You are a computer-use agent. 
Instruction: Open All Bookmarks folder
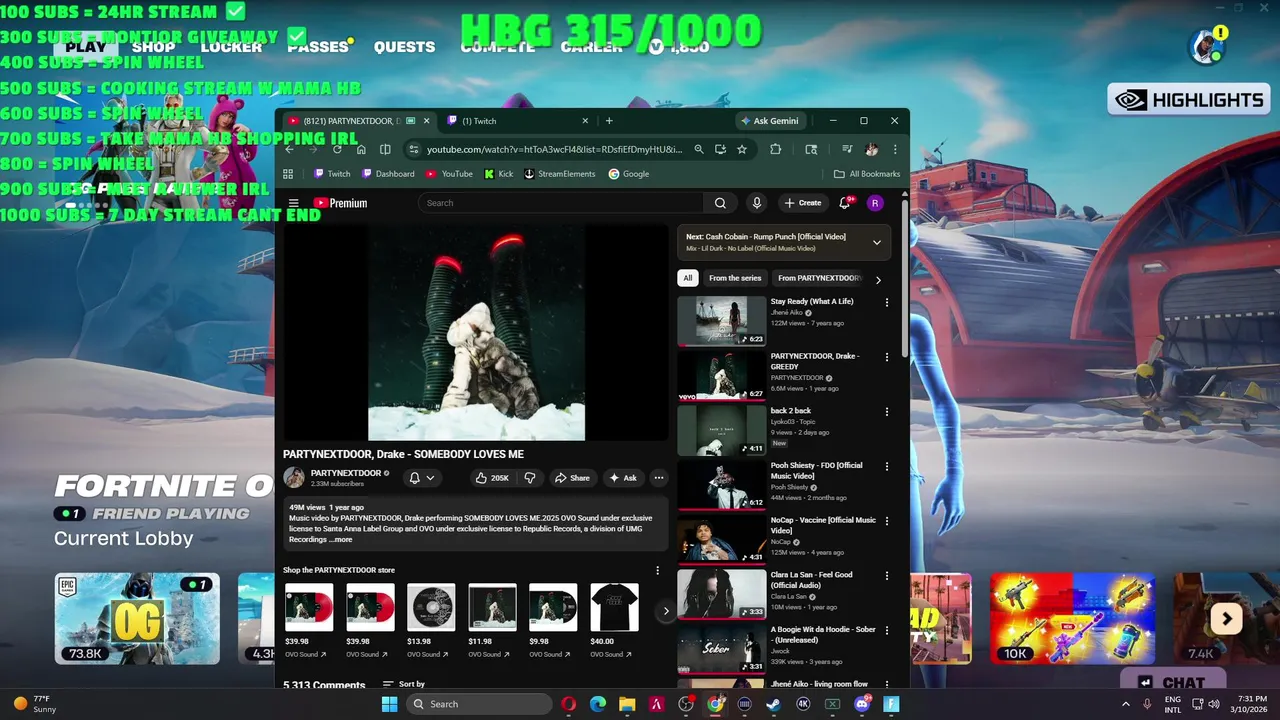(x=867, y=174)
